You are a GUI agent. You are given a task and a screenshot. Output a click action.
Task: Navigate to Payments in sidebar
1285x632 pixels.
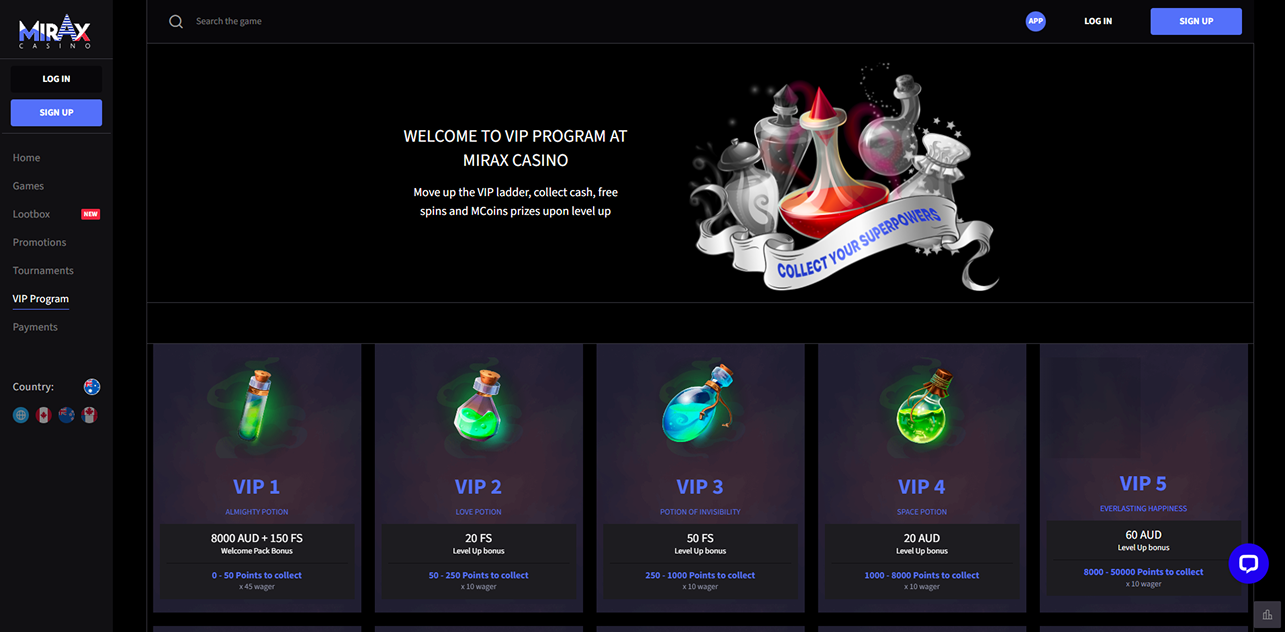click(x=35, y=327)
